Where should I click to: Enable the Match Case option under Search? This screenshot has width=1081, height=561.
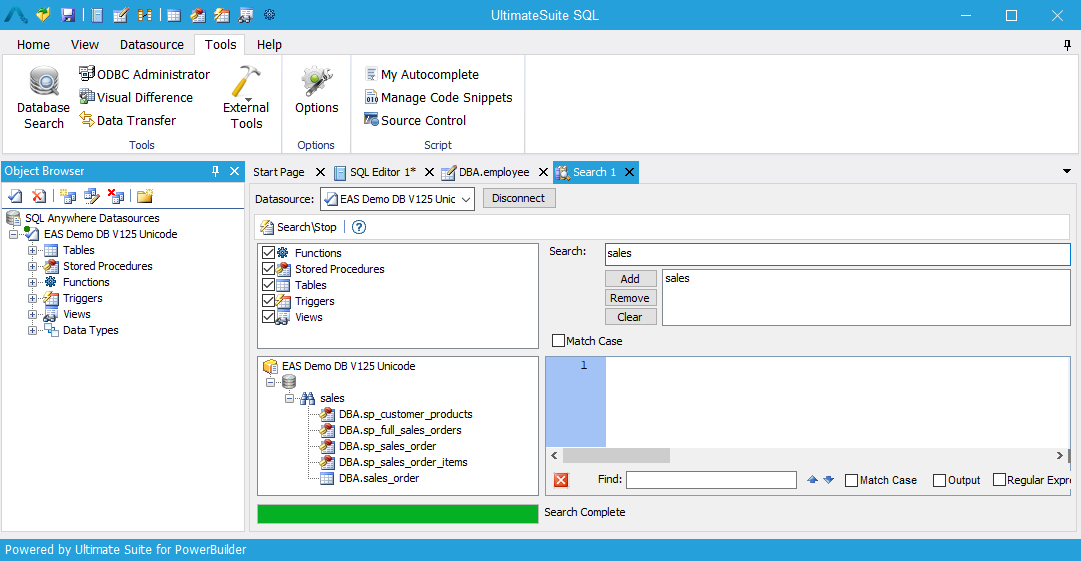pos(559,341)
